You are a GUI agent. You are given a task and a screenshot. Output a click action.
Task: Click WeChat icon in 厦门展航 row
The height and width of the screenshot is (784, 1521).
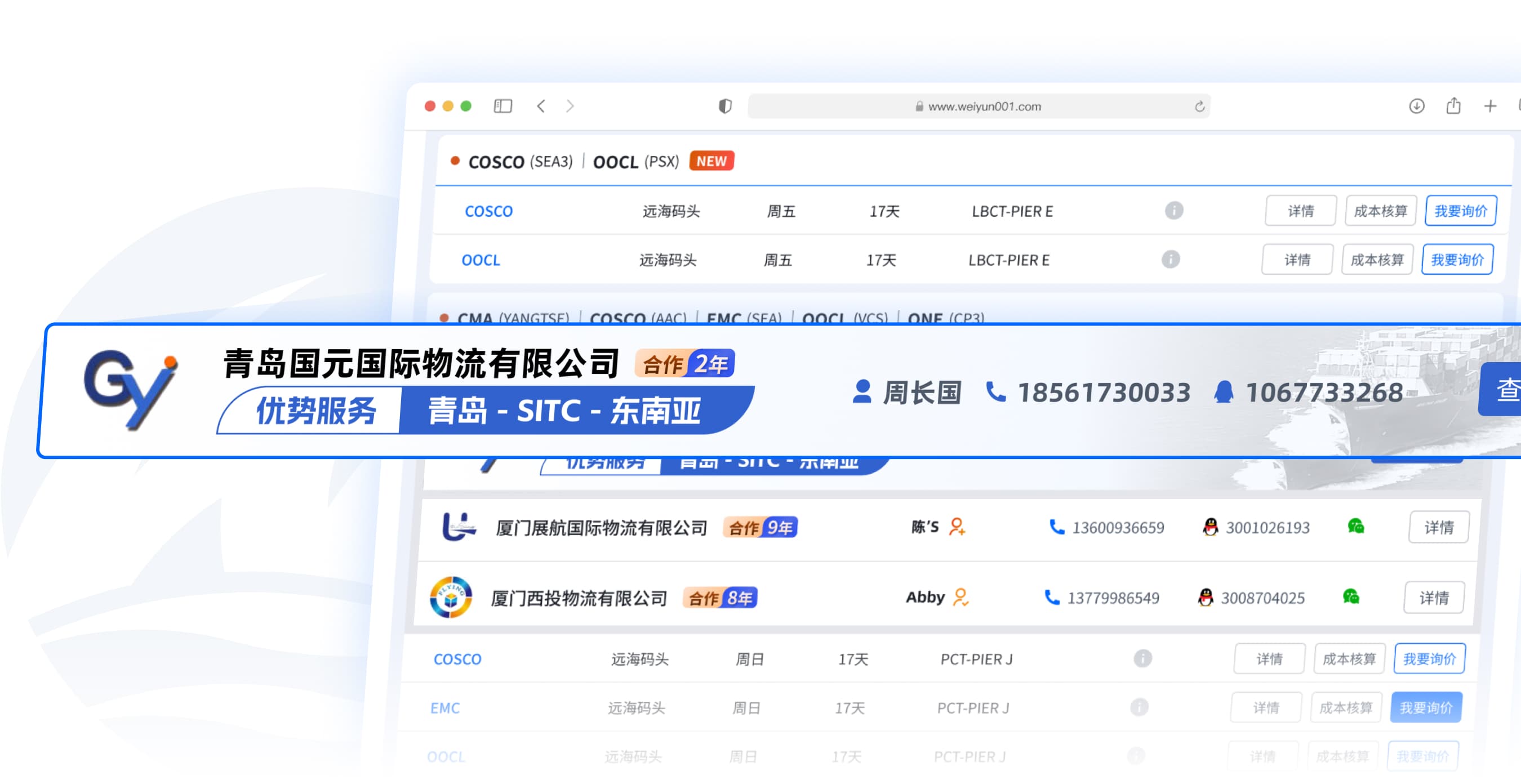click(1356, 525)
